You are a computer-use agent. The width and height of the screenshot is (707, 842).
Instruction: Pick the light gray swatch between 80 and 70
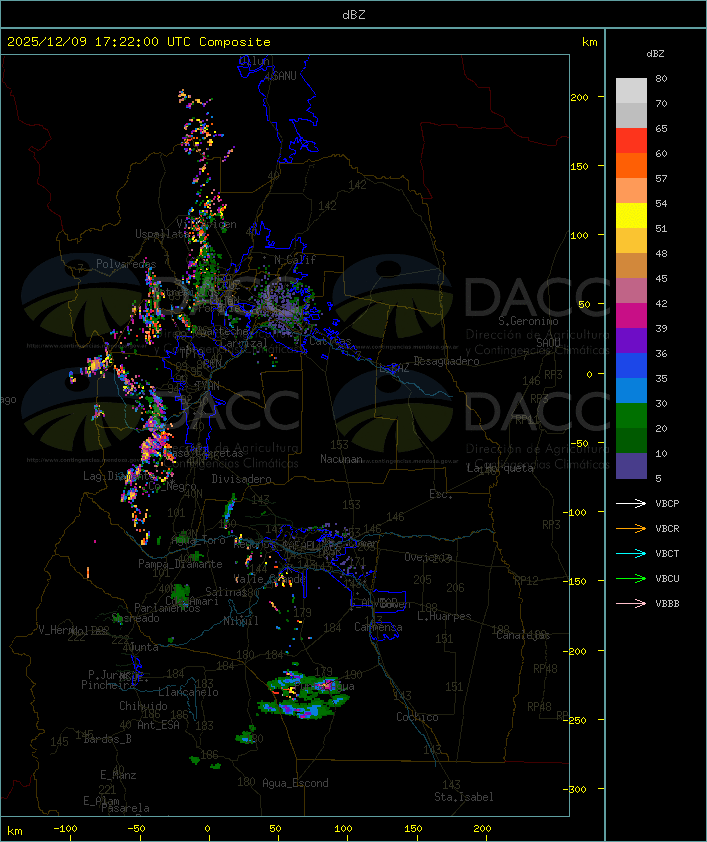coord(631,91)
